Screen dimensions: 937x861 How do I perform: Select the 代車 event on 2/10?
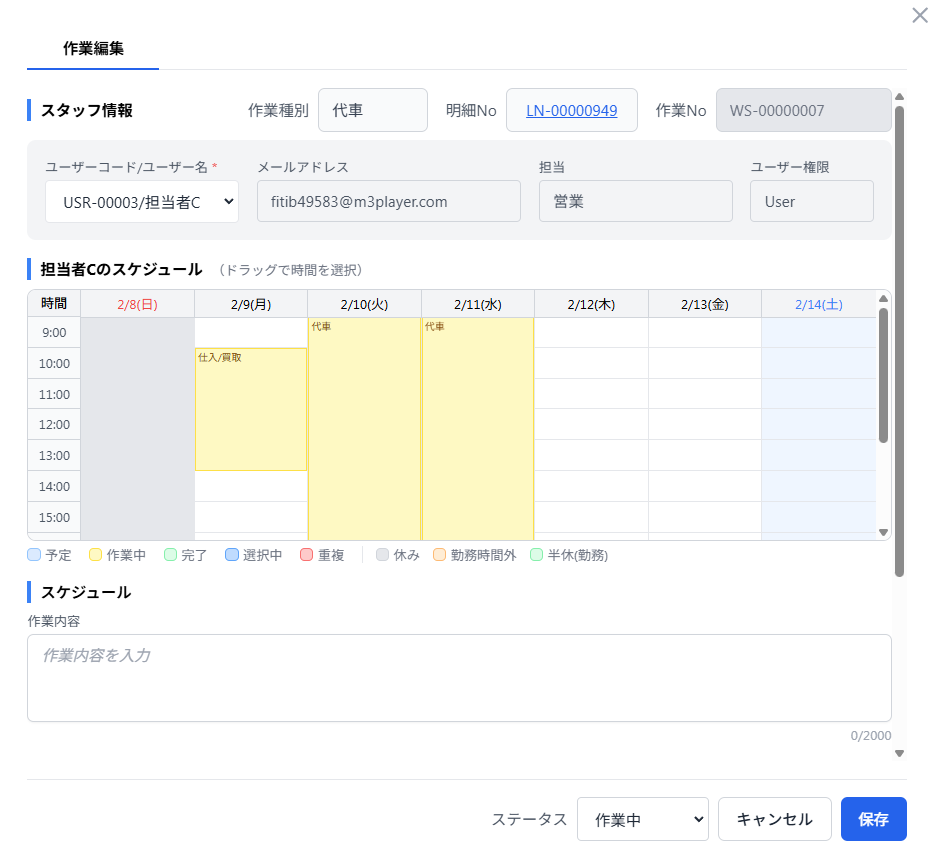(364, 428)
